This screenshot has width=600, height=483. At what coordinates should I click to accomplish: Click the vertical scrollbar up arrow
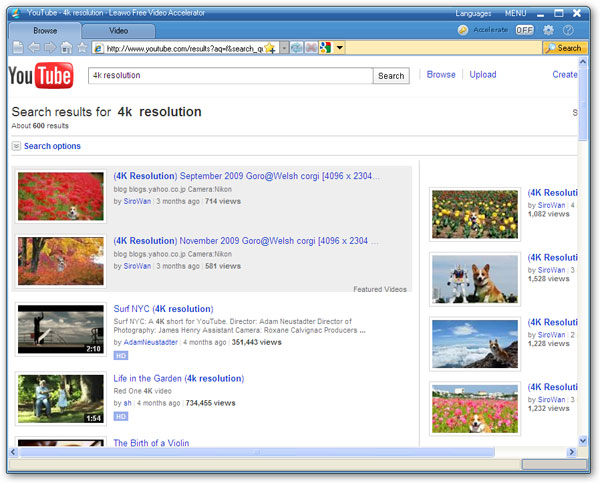tap(582, 62)
